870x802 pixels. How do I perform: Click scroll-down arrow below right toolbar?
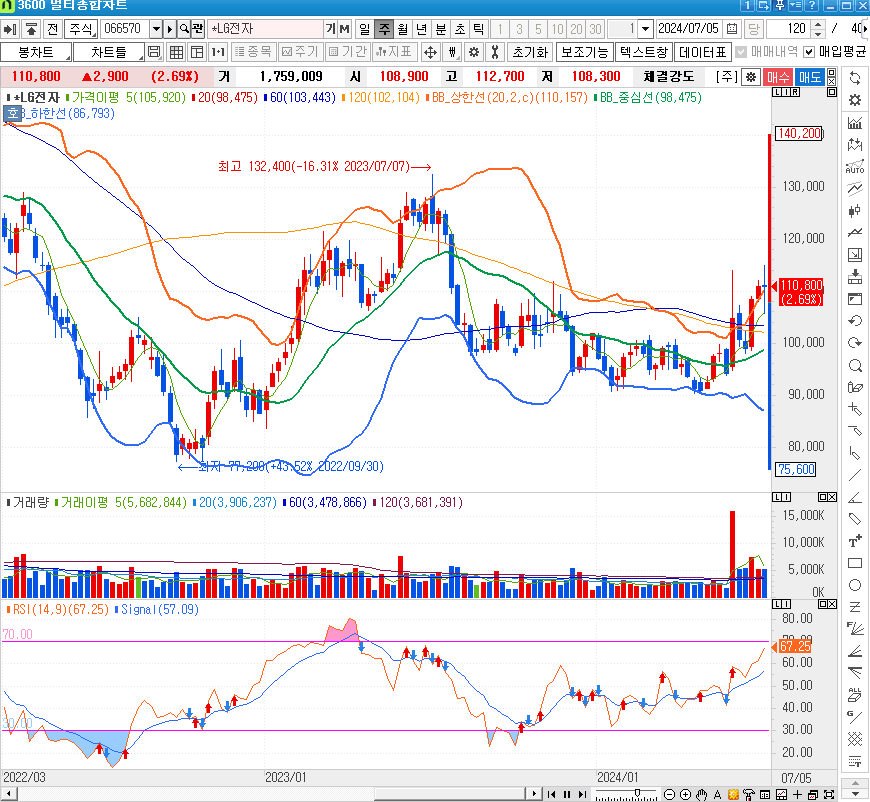855,794
